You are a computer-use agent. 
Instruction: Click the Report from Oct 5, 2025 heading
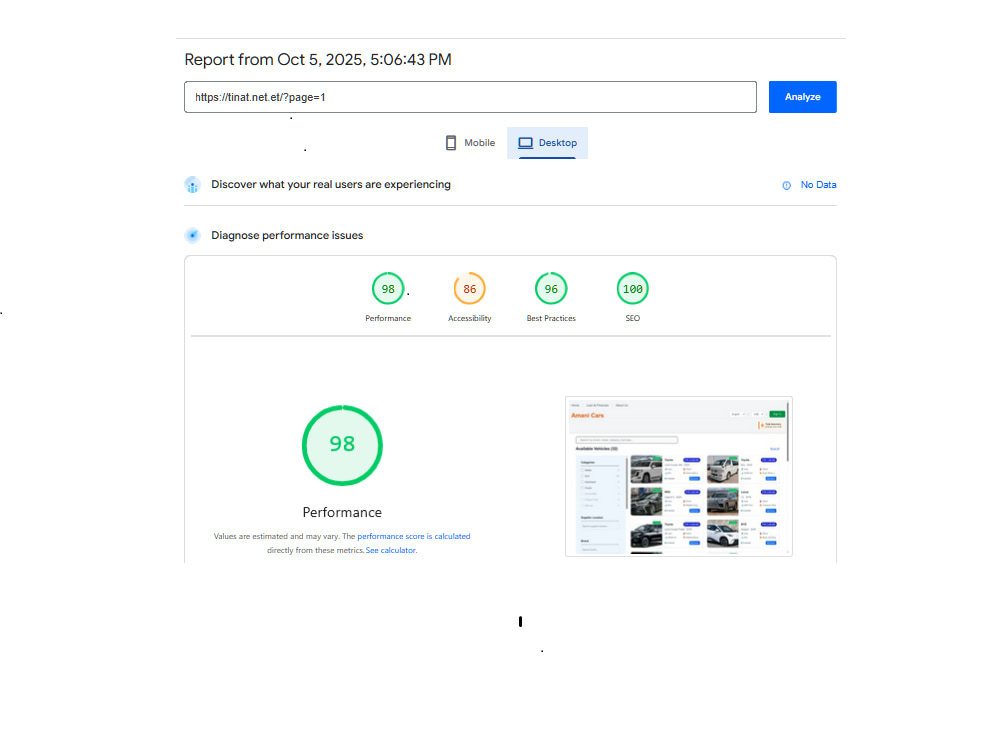coord(318,59)
